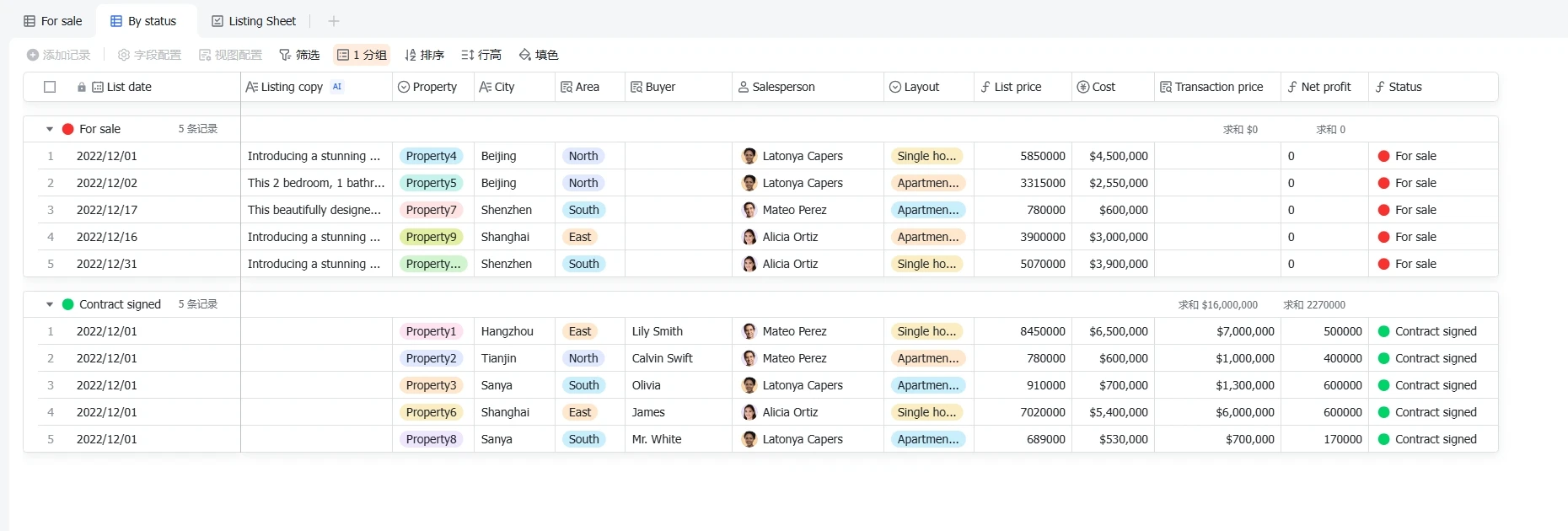Open the fill color (填色) tool

click(539, 55)
